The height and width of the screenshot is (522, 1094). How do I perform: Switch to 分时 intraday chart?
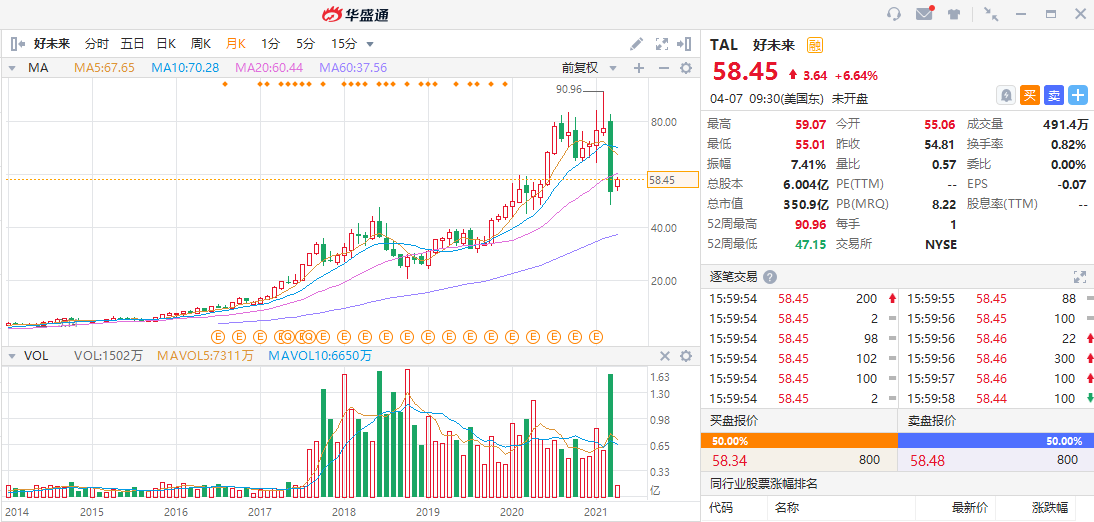pyautogui.click(x=97, y=44)
